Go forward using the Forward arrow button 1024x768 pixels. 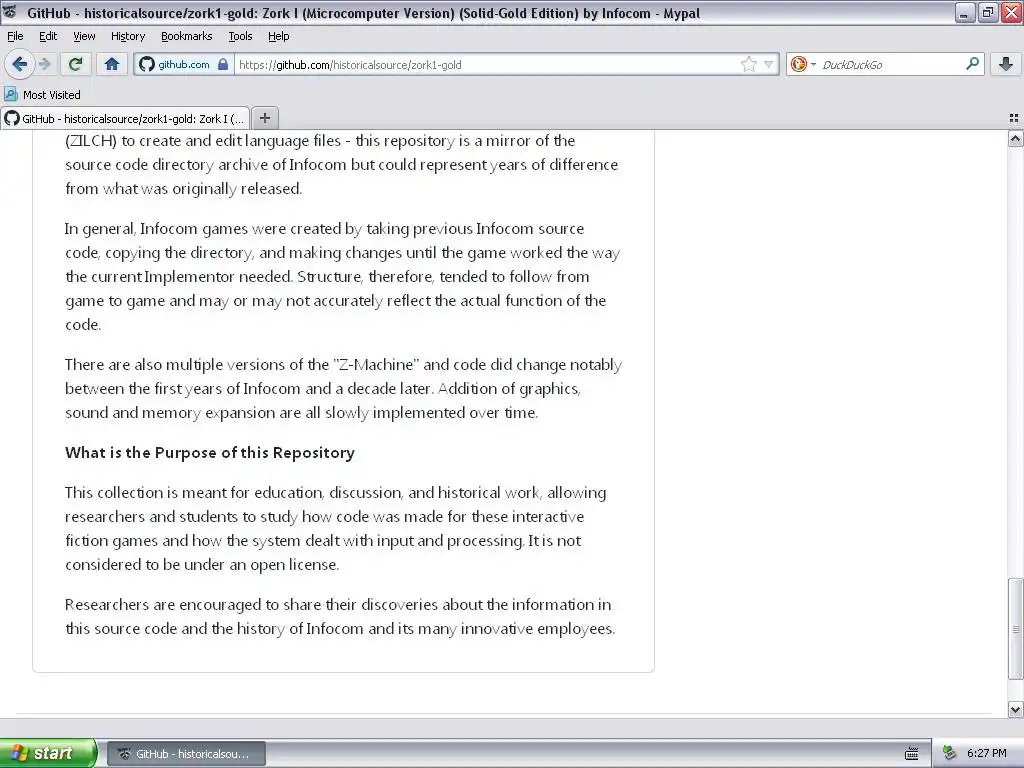point(44,64)
